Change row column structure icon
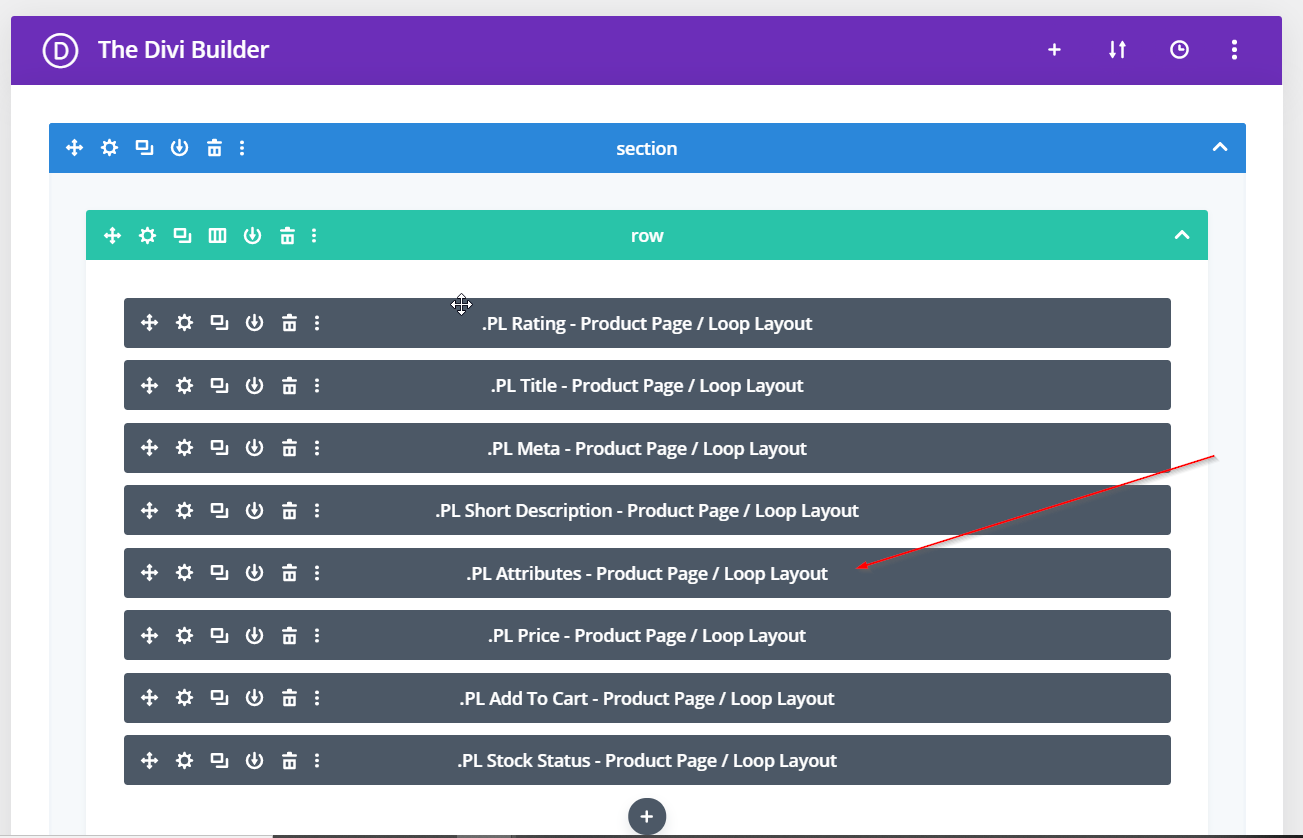The height and width of the screenshot is (838, 1303). point(217,236)
